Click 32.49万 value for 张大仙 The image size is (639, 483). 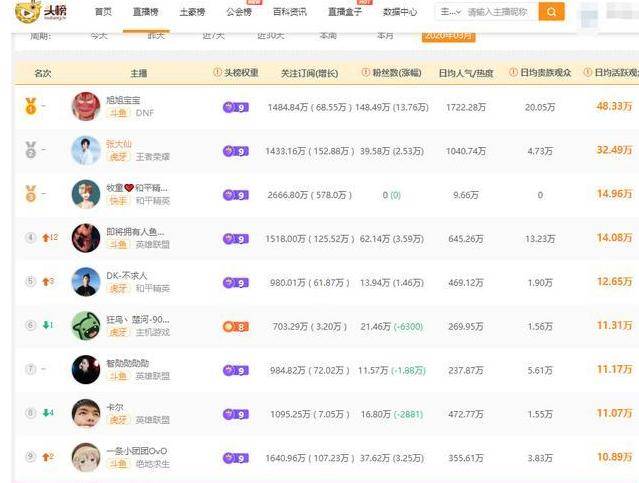click(615, 150)
